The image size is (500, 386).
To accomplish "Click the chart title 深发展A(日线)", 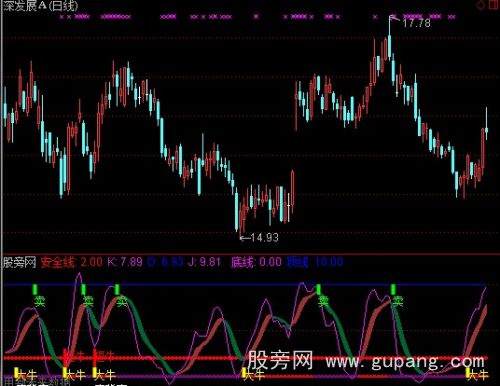I will tap(41, 6).
